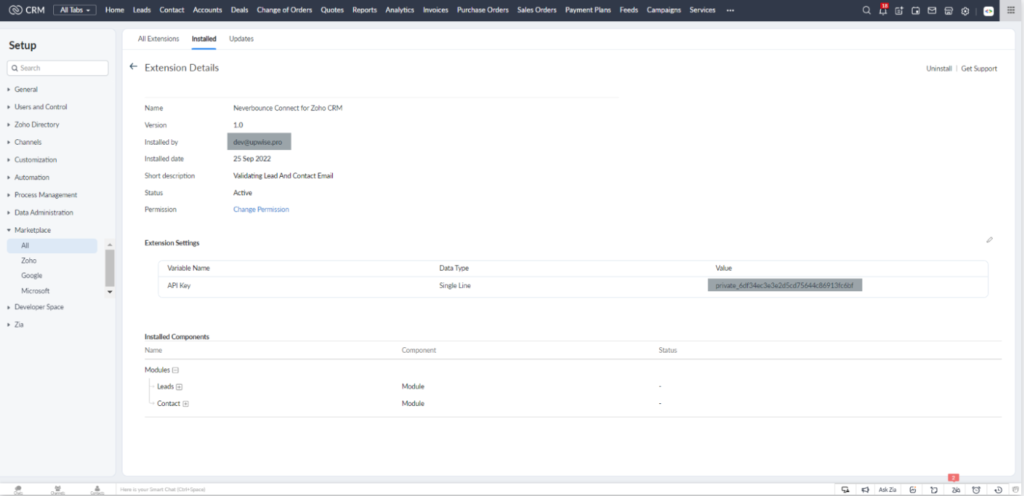This screenshot has width=1024, height=496.
Task: Open Channels icon in bottom bar
Action: [x=57, y=489]
